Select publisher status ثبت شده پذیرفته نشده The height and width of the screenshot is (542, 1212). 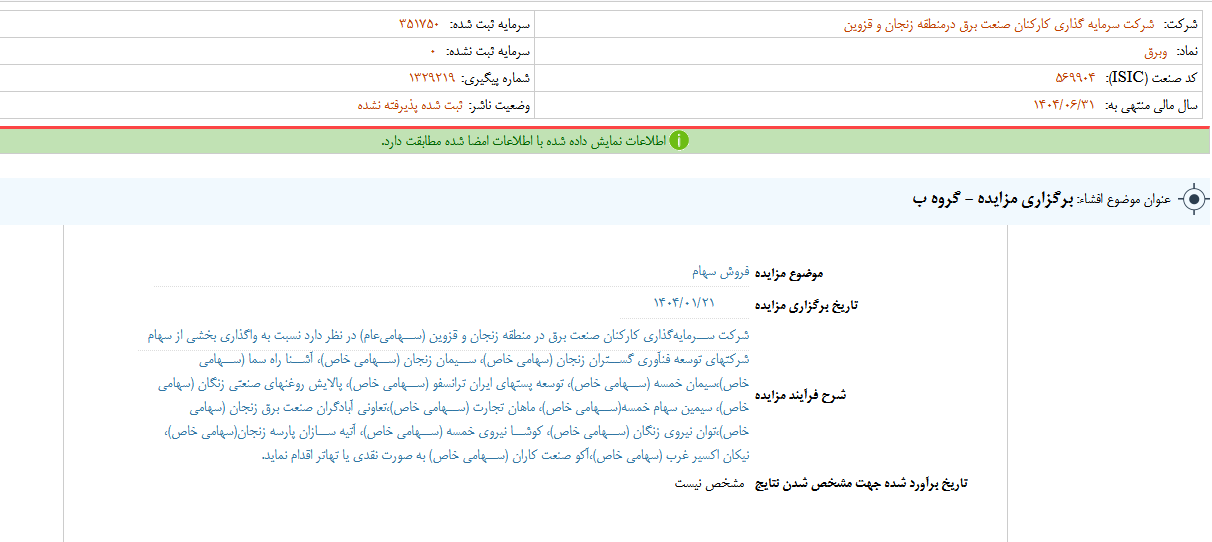(x=411, y=105)
